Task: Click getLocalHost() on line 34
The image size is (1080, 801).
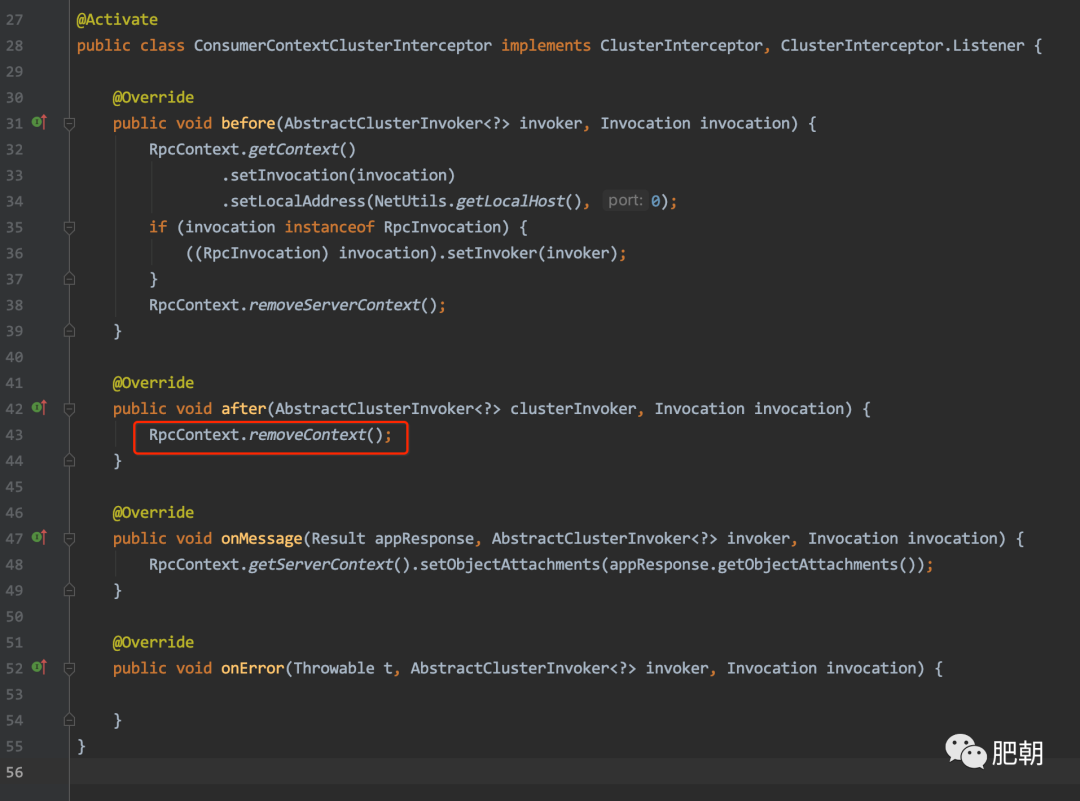Action: [x=519, y=201]
